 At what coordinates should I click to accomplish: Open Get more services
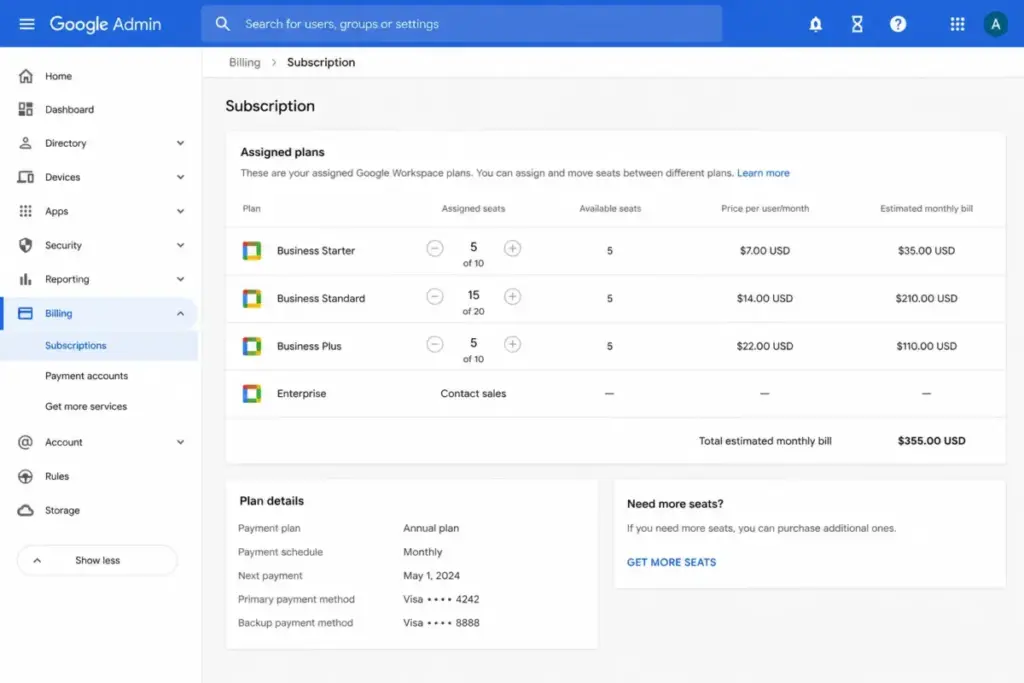pyautogui.click(x=86, y=406)
